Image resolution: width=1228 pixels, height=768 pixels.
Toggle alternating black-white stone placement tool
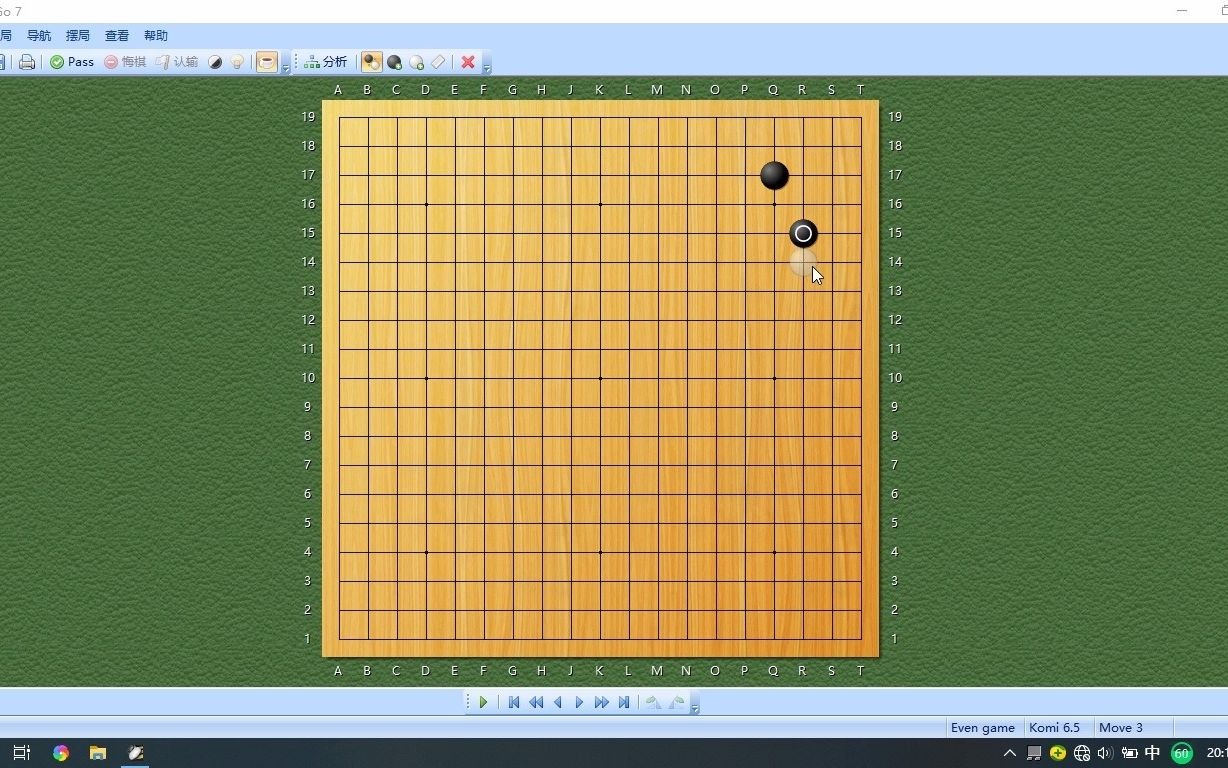click(371, 62)
